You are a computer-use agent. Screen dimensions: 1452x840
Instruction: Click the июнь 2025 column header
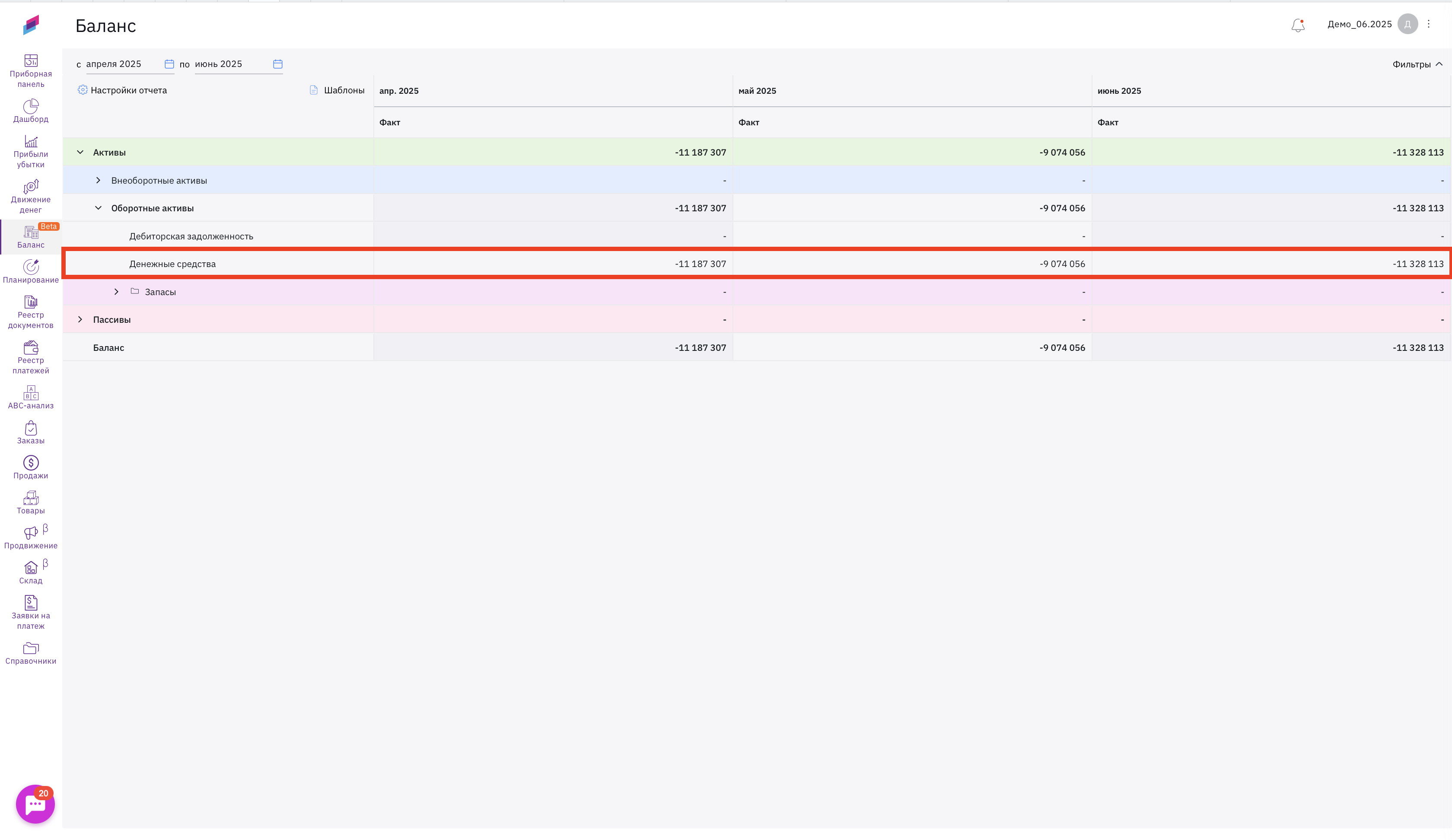coord(1119,91)
